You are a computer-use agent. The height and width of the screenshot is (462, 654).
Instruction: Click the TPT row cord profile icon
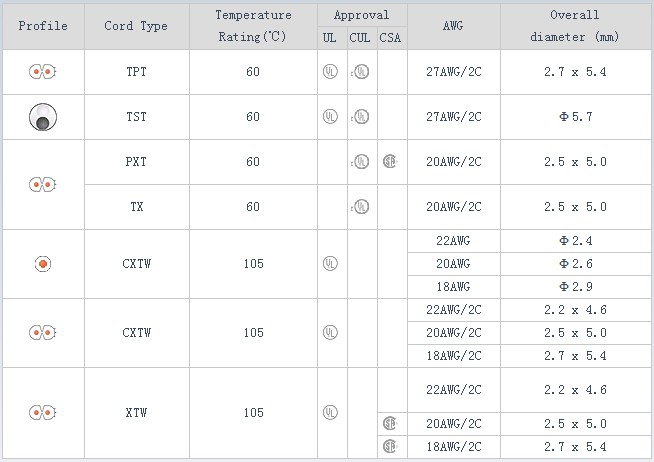point(42,72)
